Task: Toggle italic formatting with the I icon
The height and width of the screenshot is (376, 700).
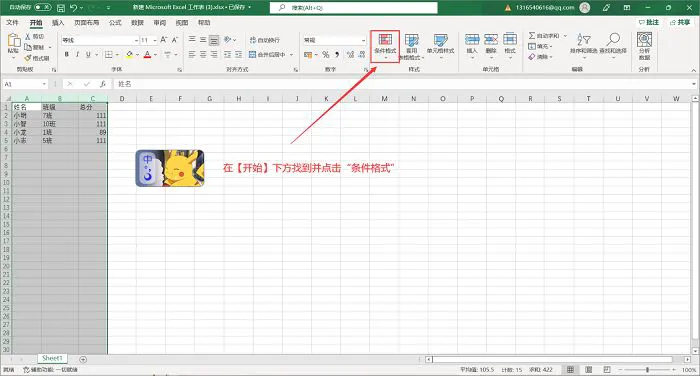Action: [x=77, y=54]
